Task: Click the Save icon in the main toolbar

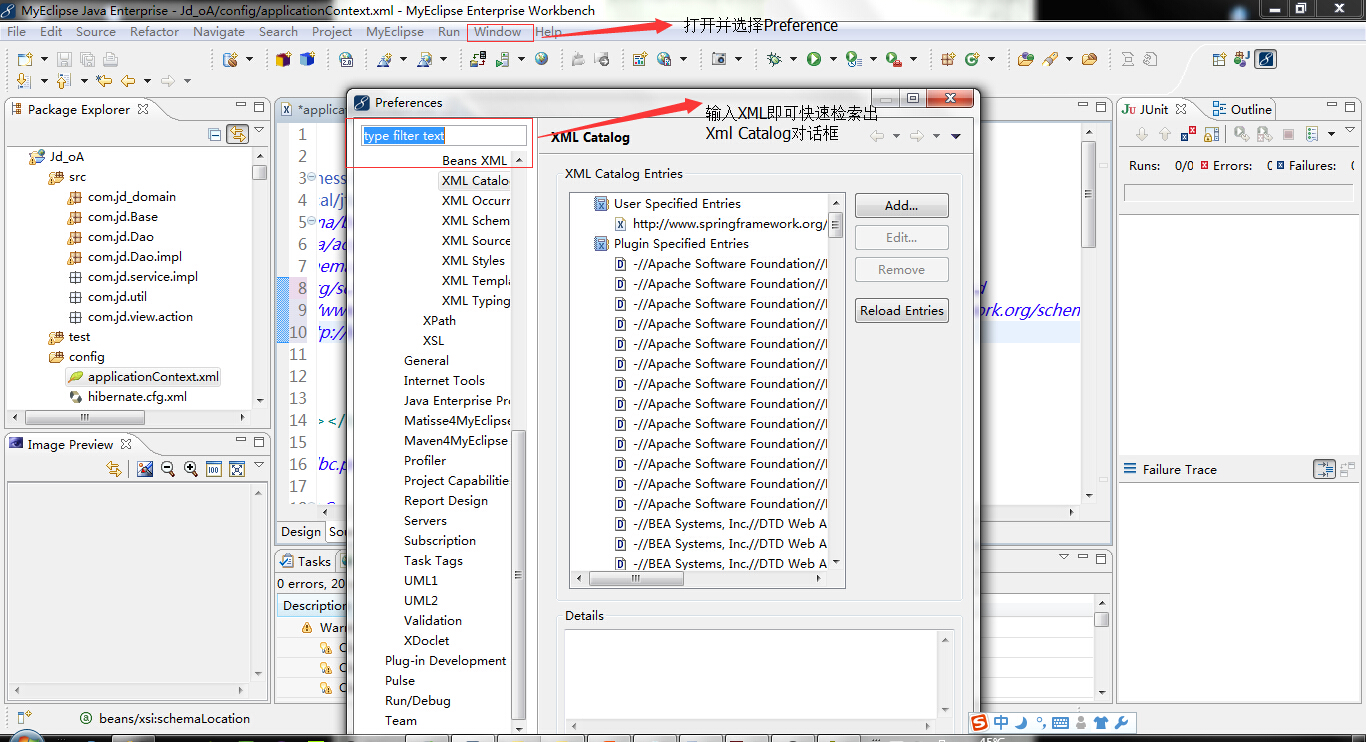Action: [x=63, y=60]
